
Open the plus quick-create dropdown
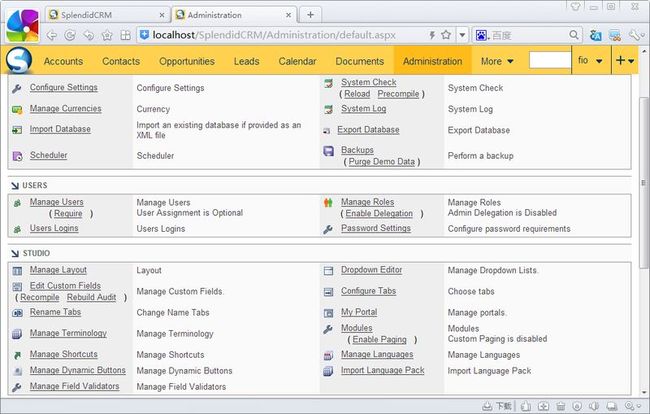click(x=625, y=61)
